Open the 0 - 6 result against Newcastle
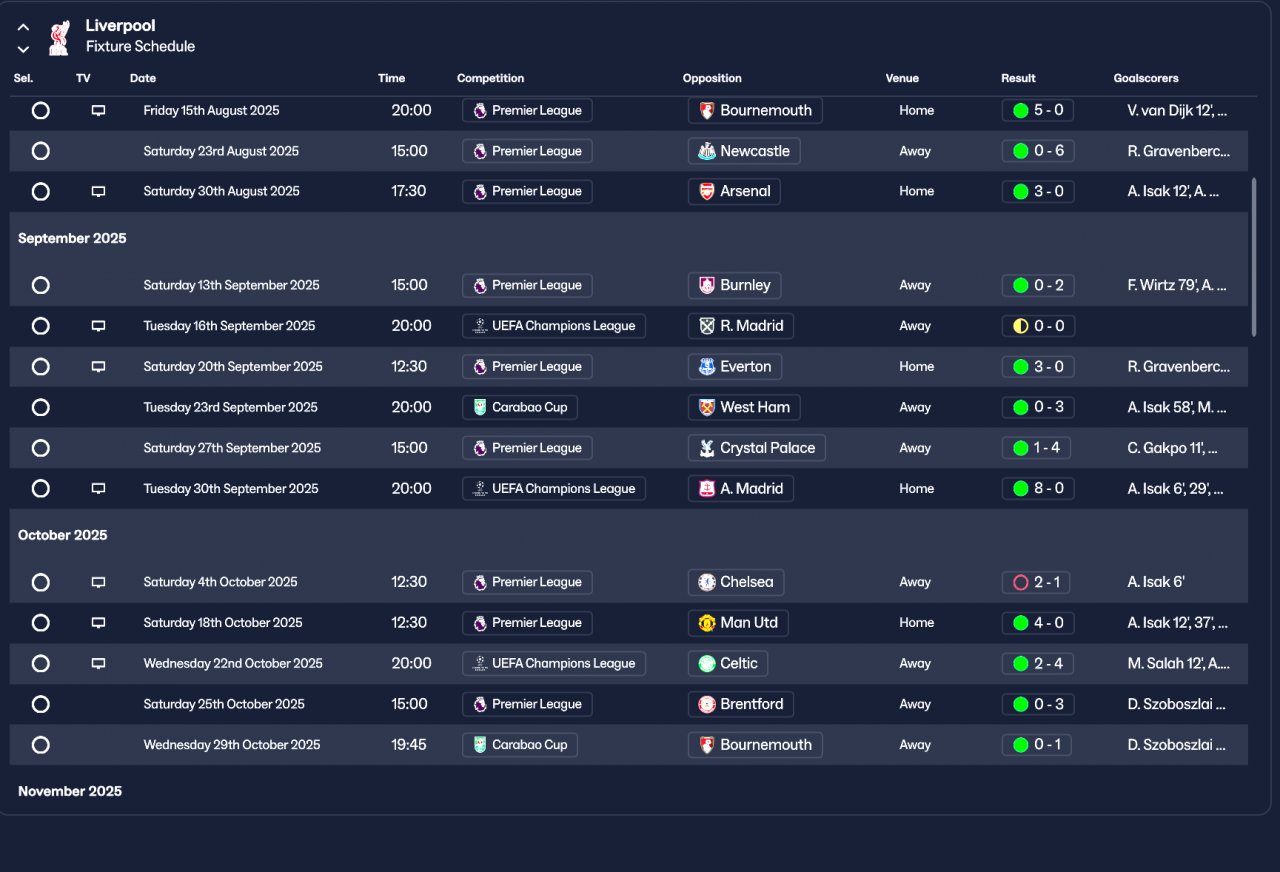The width and height of the screenshot is (1280, 872). tap(1038, 151)
